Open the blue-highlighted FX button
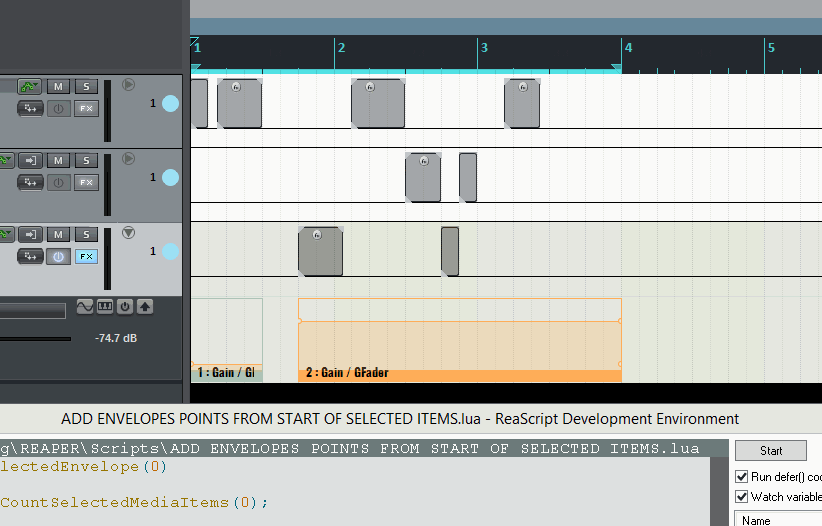Image resolution: width=822 pixels, height=526 pixels. pyautogui.click(x=86, y=256)
